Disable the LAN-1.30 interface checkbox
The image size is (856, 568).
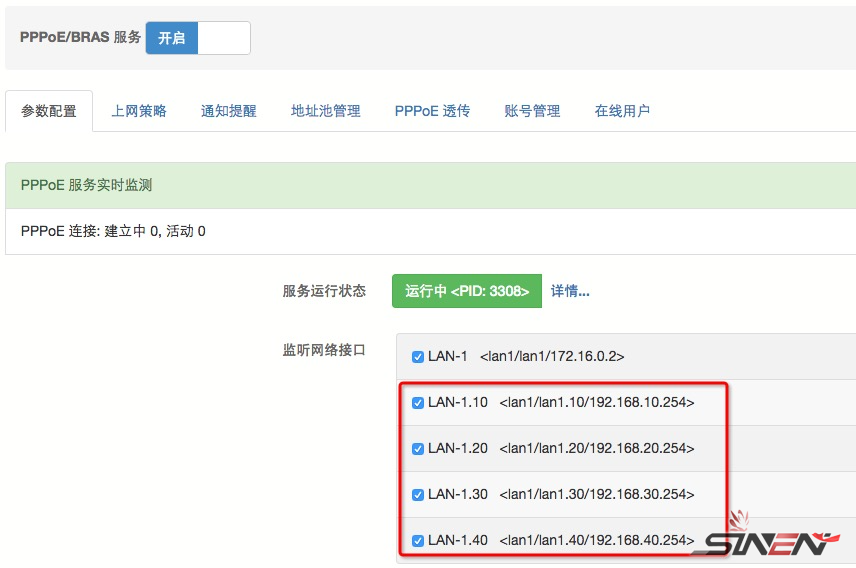pos(418,494)
